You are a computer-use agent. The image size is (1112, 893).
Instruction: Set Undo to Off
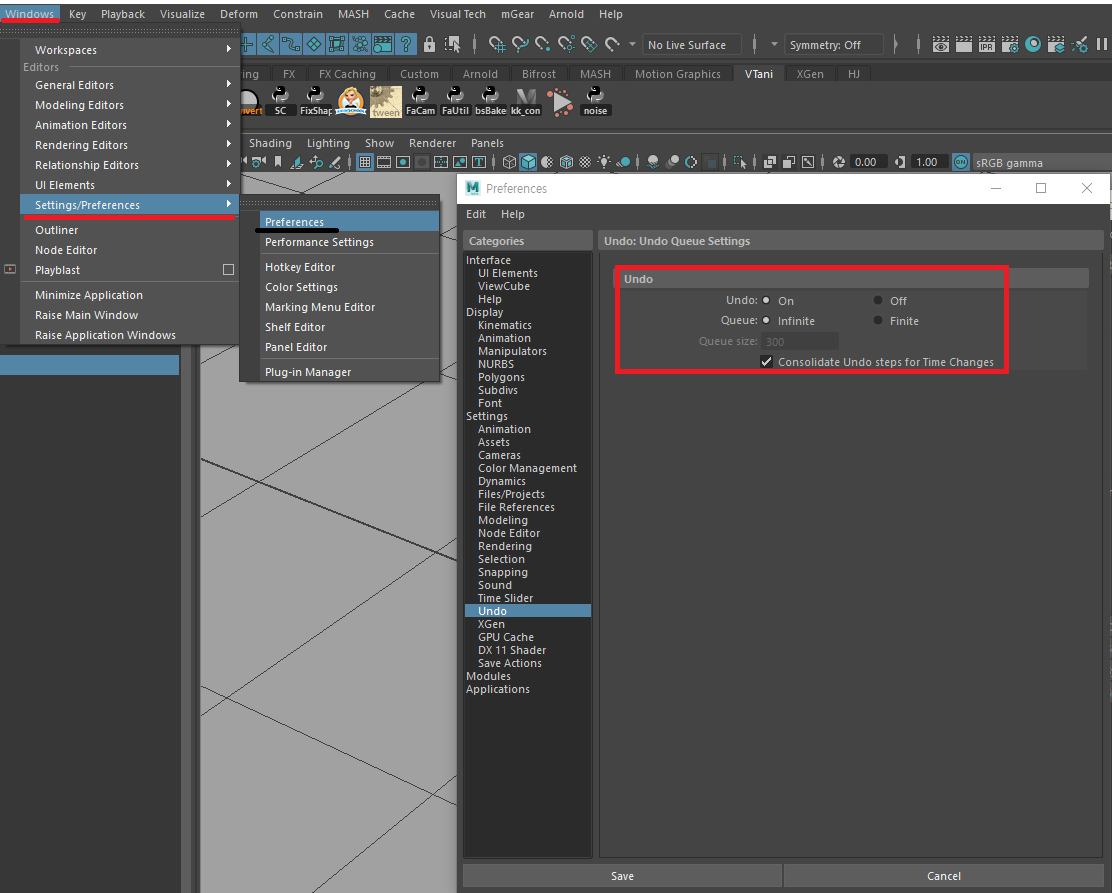coord(878,300)
